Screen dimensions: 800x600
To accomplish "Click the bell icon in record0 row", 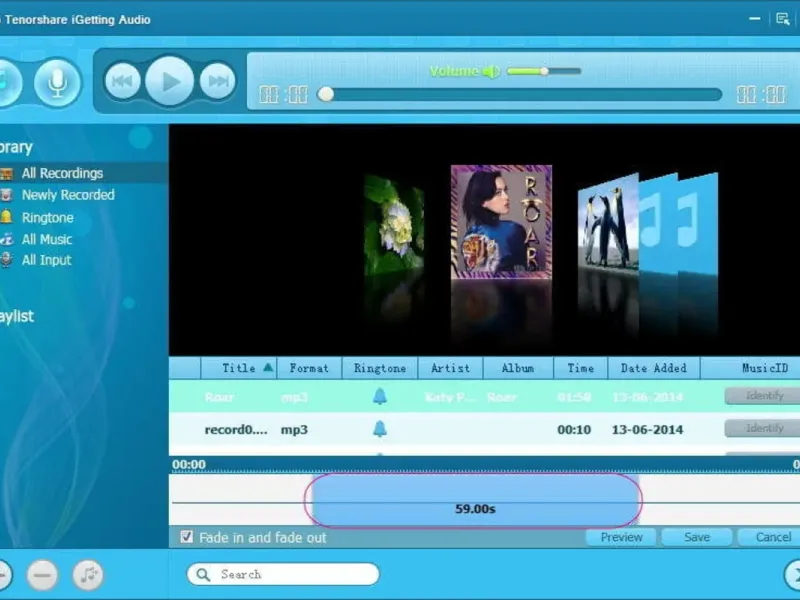I will (x=380, y=429).
